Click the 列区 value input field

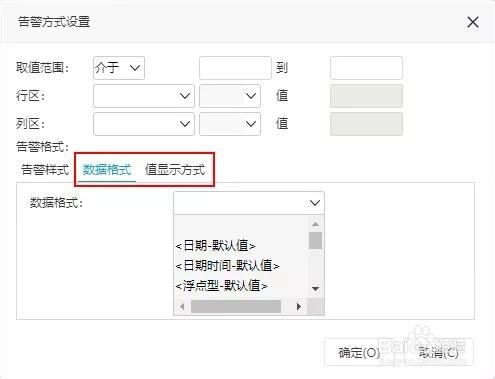click(366, 124)
